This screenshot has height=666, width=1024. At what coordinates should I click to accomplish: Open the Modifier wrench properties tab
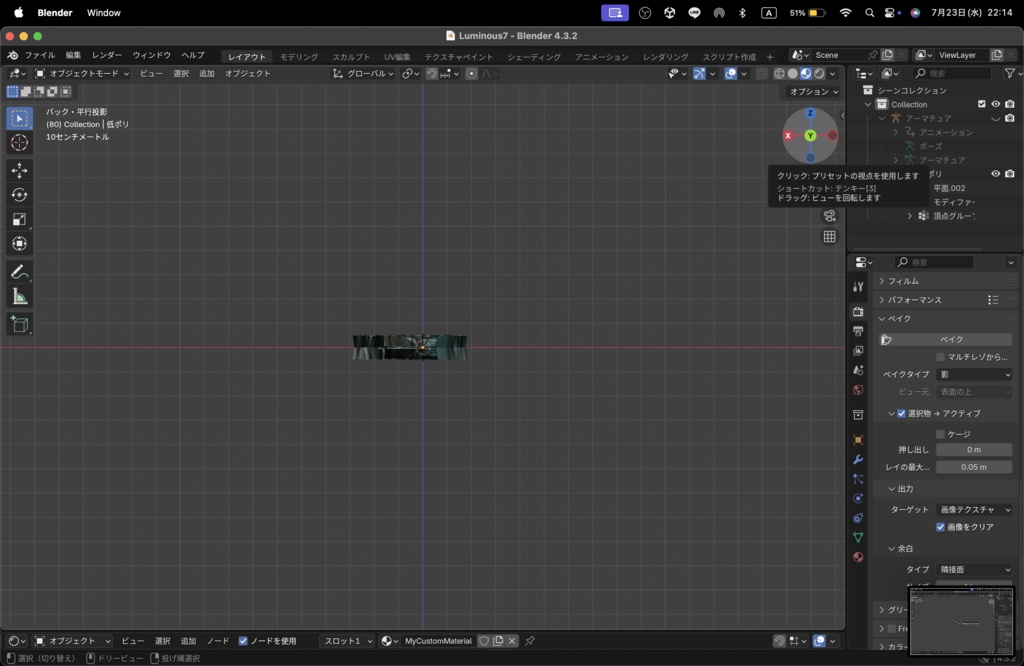[858, 459]
